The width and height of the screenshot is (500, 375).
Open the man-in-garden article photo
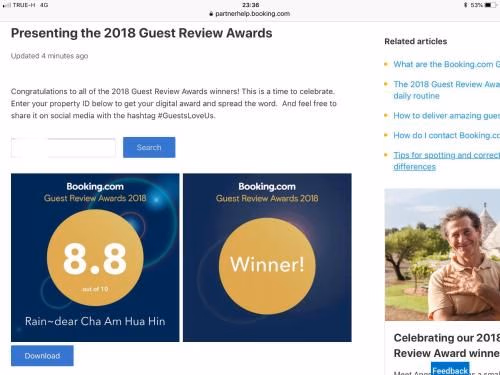[442, 255]
